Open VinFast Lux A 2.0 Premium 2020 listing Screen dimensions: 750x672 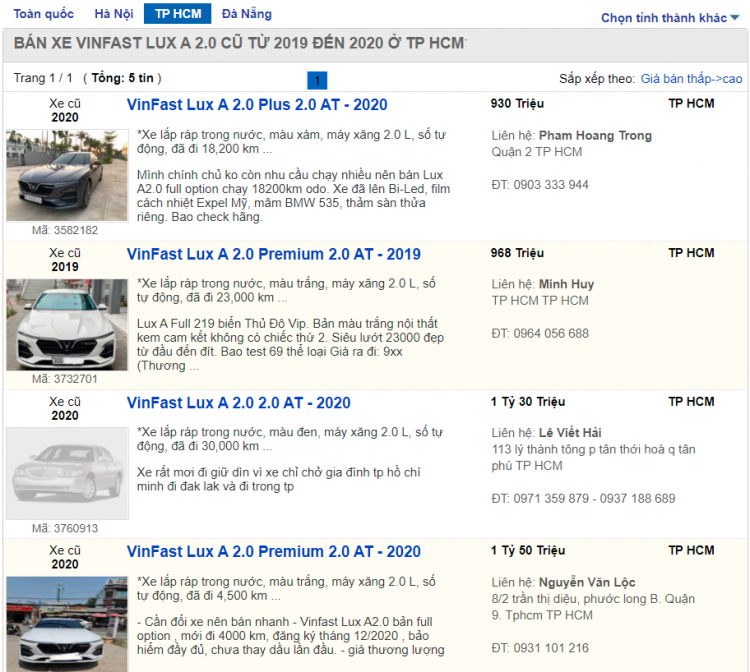274,551
